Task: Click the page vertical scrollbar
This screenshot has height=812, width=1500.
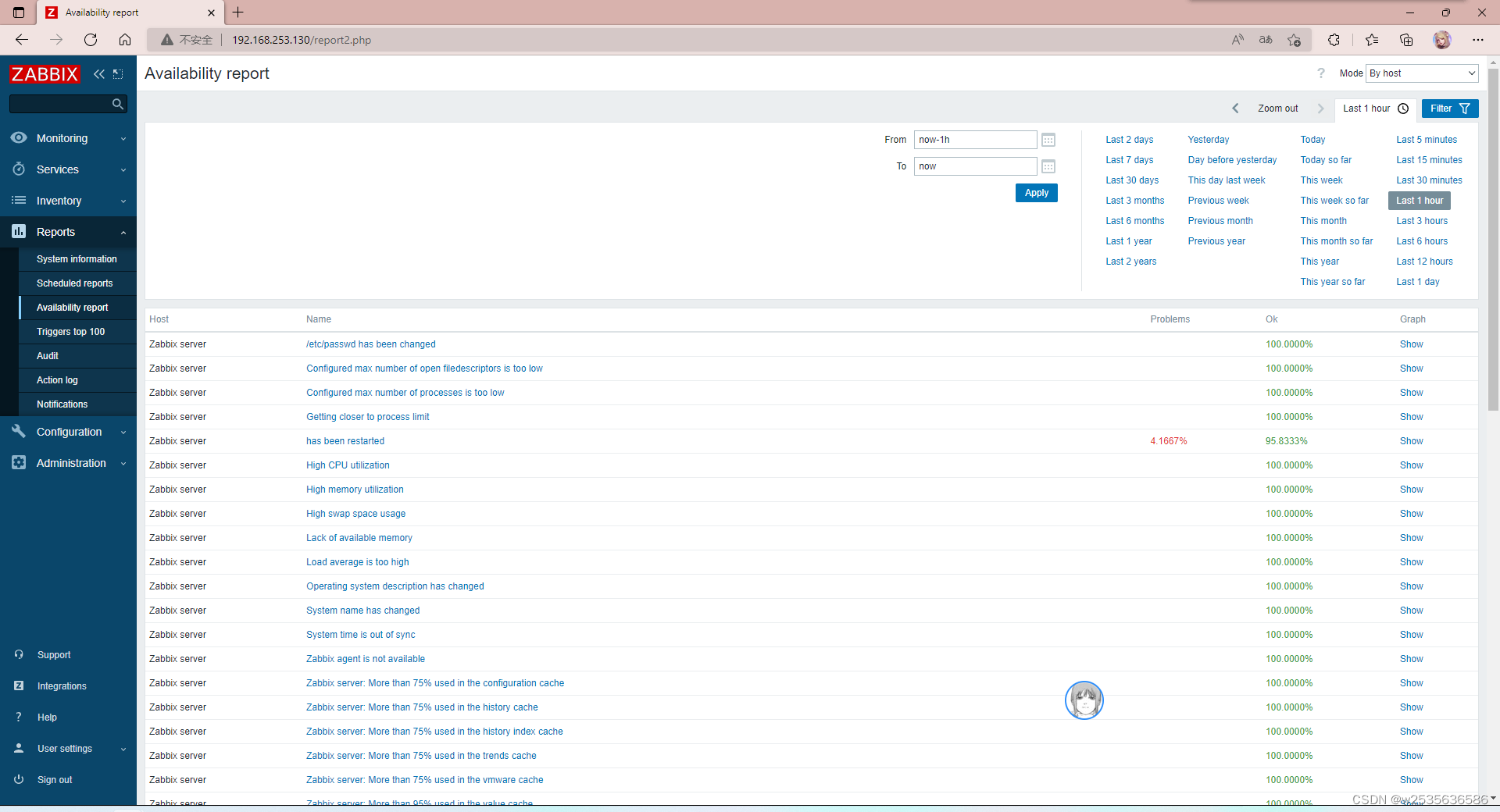Action: [x=1493, y=239]
